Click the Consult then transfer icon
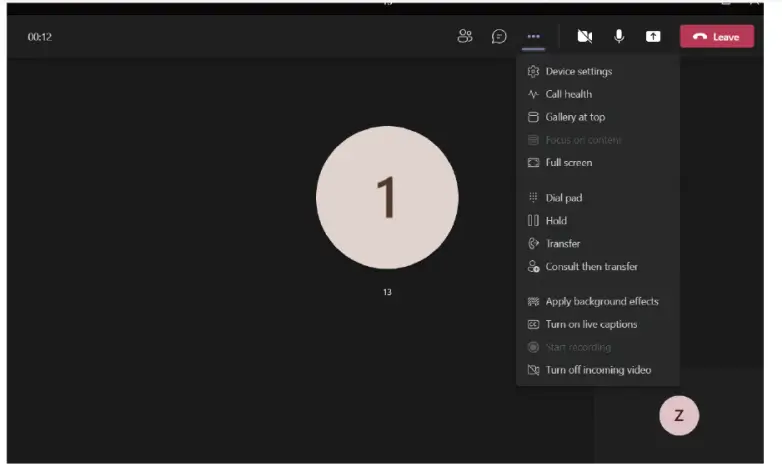The image size is (782, 471). 533,266
